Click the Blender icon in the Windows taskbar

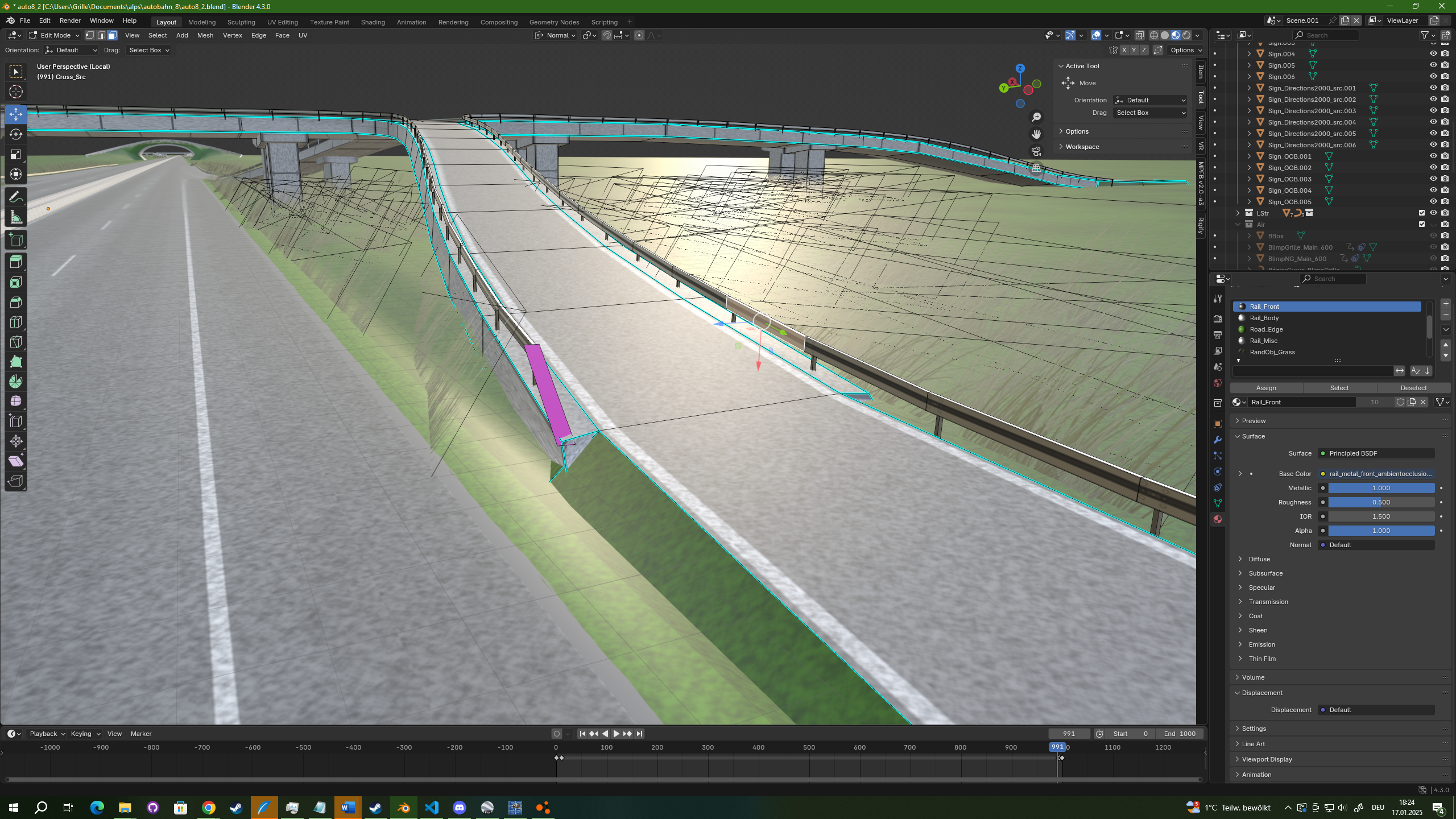coord(403,807)
